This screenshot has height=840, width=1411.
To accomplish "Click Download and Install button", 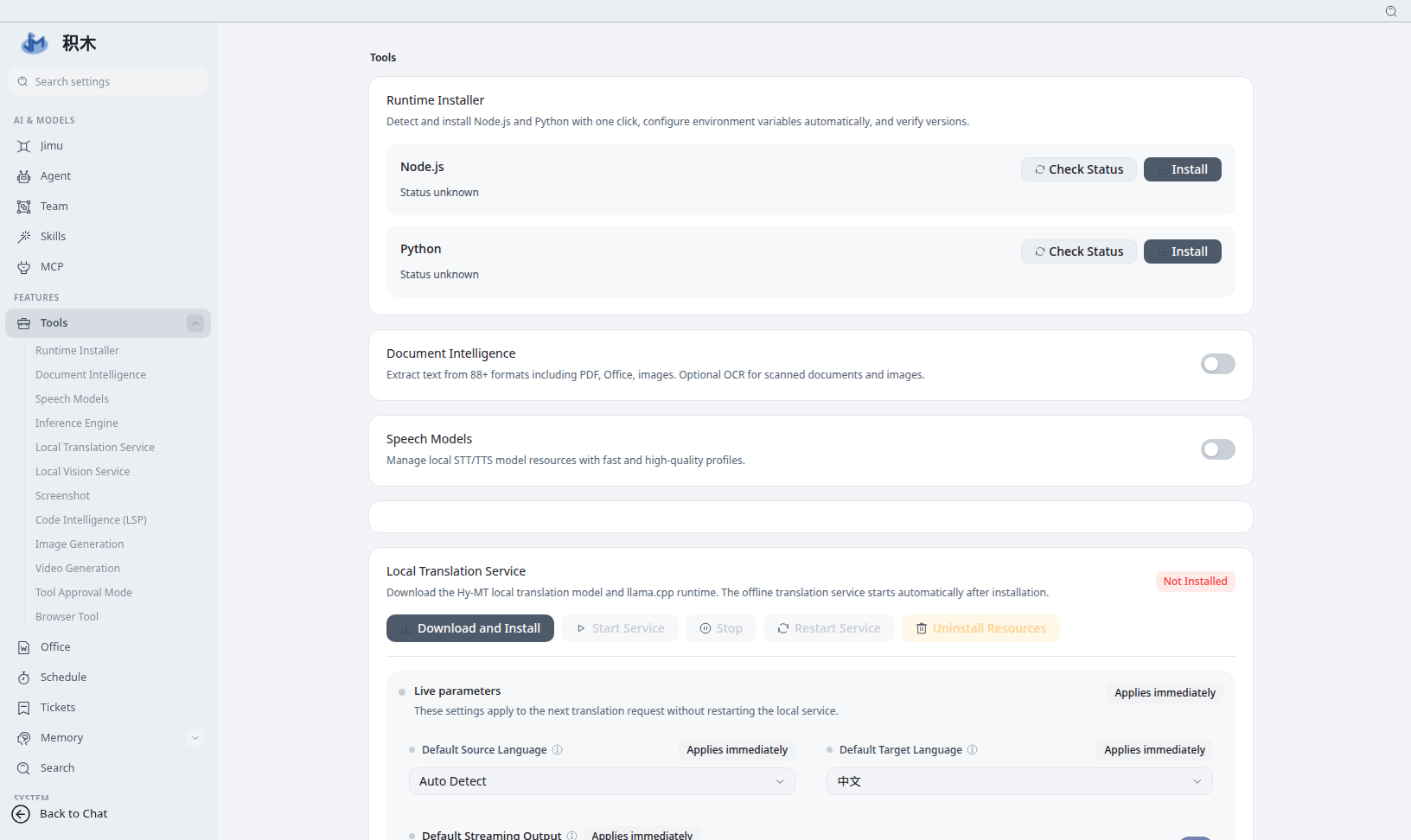I will click(x=470, y=628).
